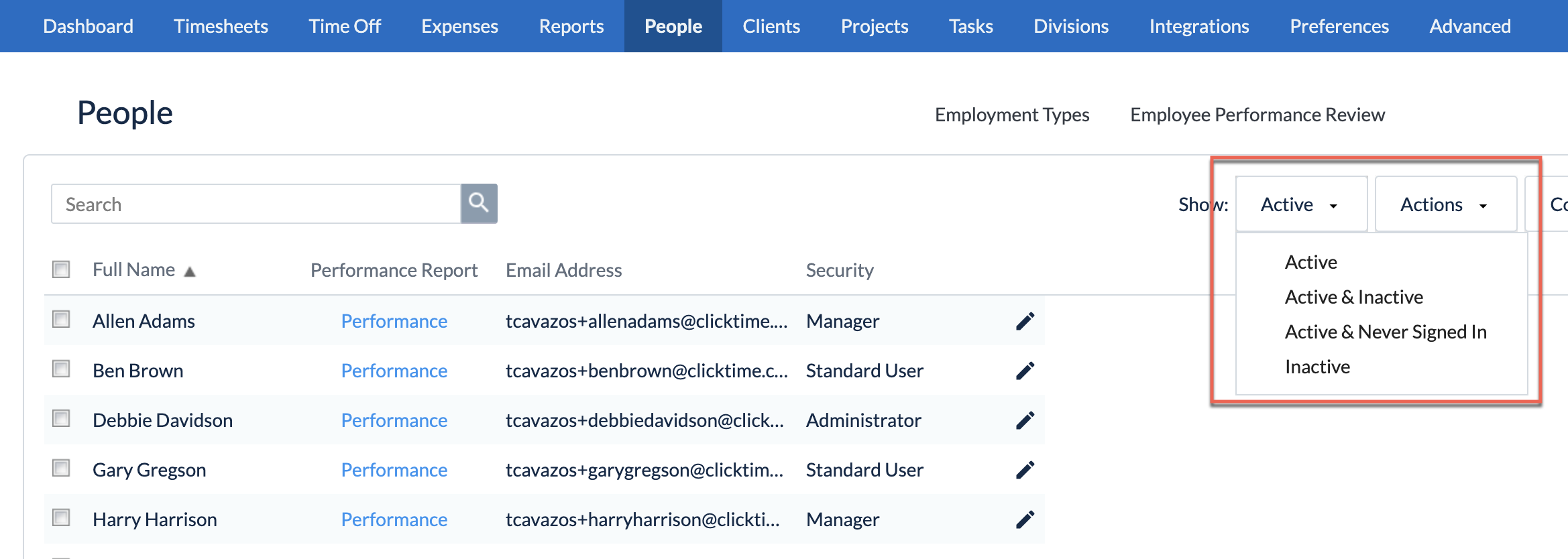Open the Advanced tab

(1470, 26)
